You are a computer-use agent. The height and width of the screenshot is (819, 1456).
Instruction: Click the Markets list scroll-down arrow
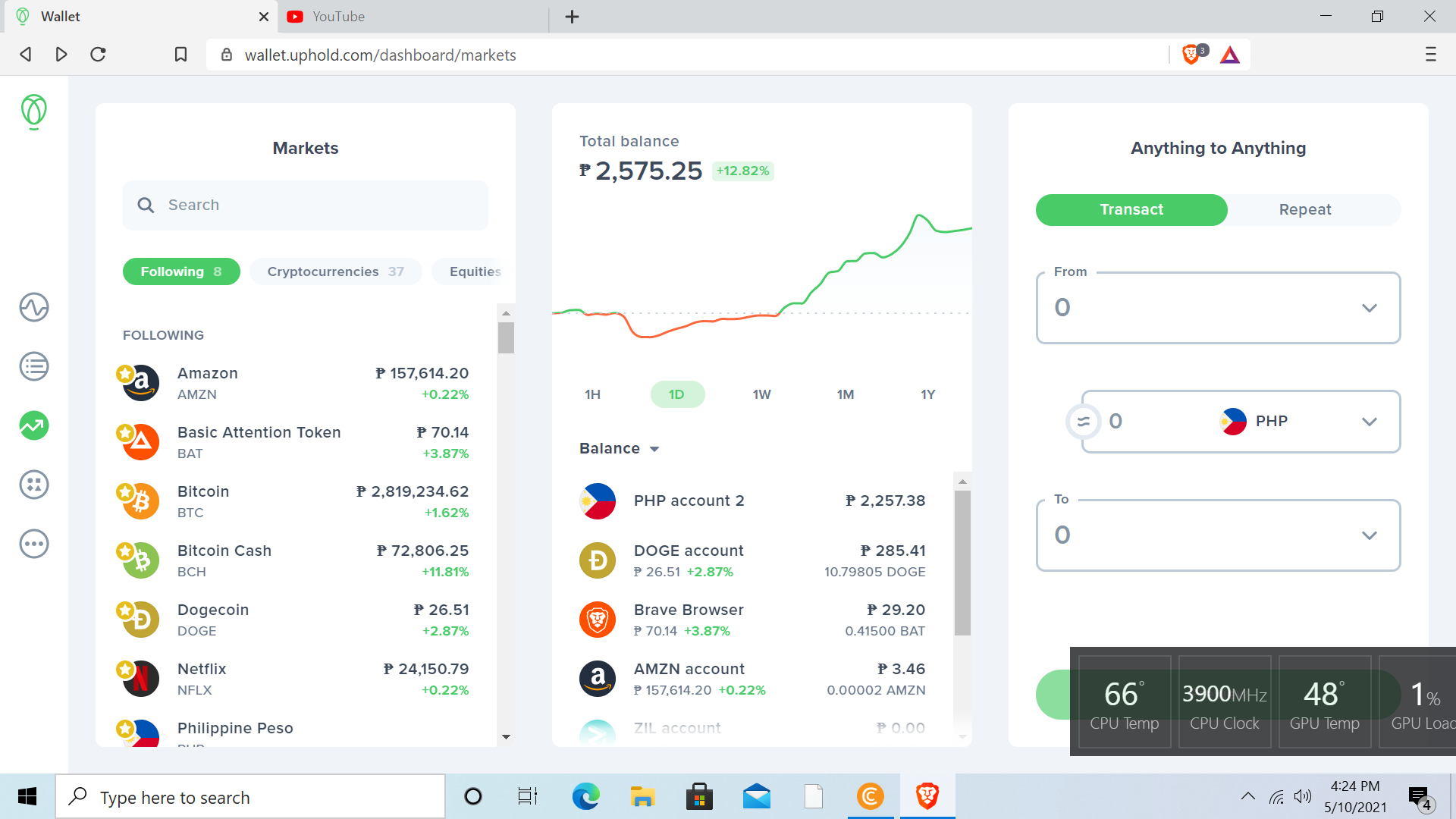(506, 737)
